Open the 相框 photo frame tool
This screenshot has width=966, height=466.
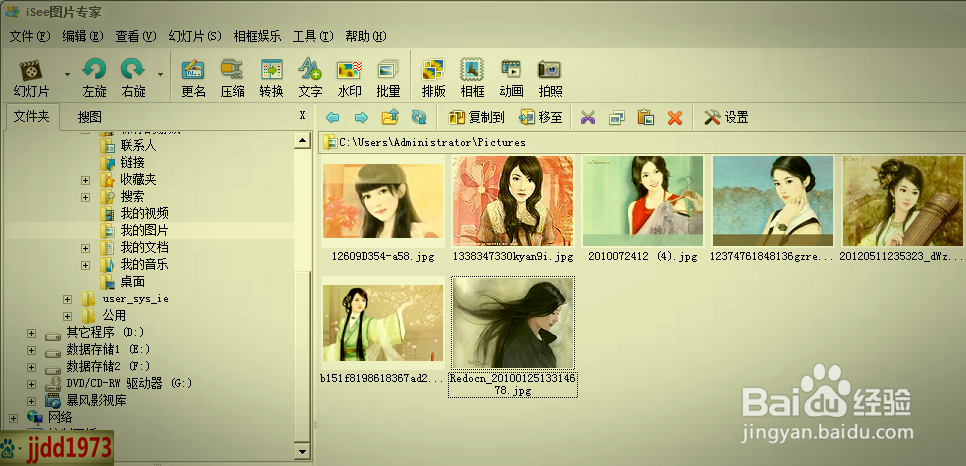pyautogui.click(x=473, y=78)
